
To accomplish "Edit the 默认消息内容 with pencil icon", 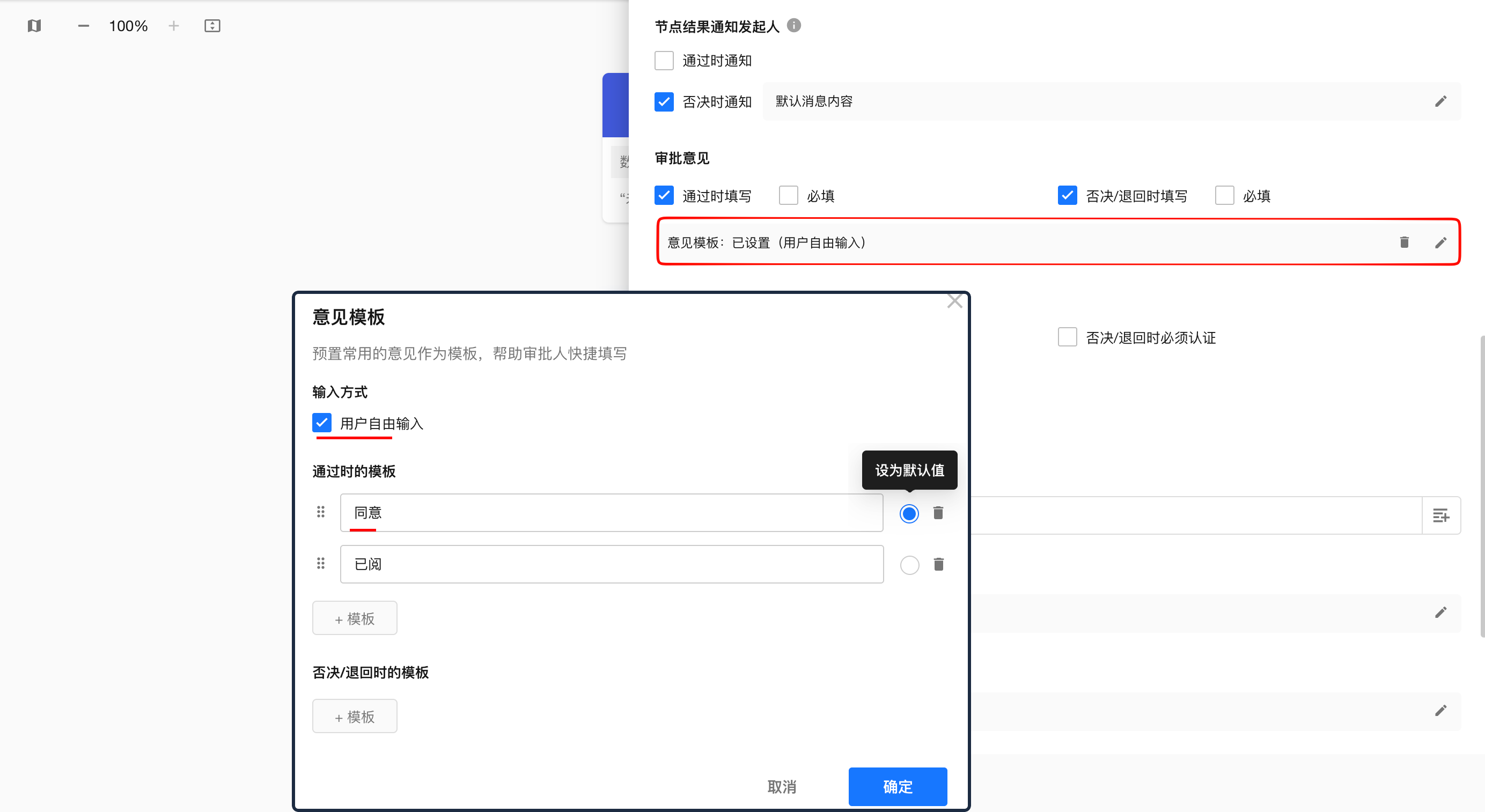I will (x=1440, y=101).
